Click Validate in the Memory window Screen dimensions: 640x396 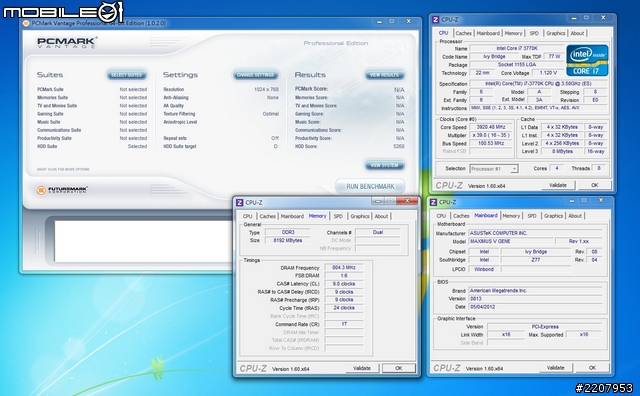pos(362,368)
